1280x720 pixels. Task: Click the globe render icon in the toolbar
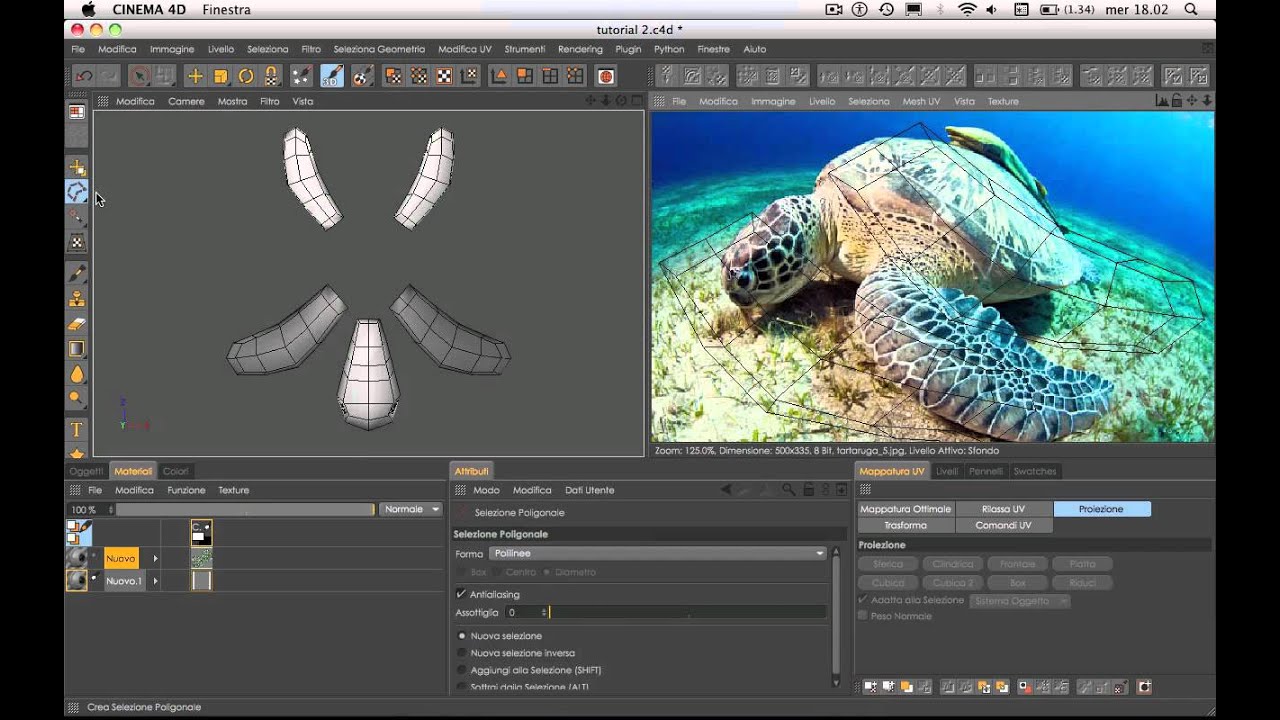[605, 76]
